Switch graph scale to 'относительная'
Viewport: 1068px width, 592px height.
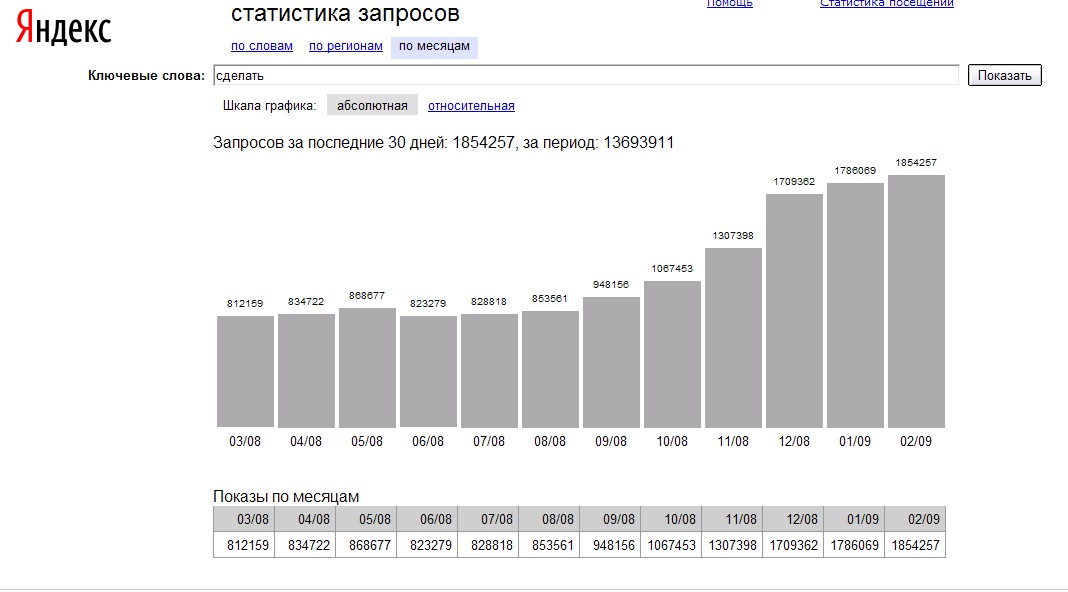471,106
